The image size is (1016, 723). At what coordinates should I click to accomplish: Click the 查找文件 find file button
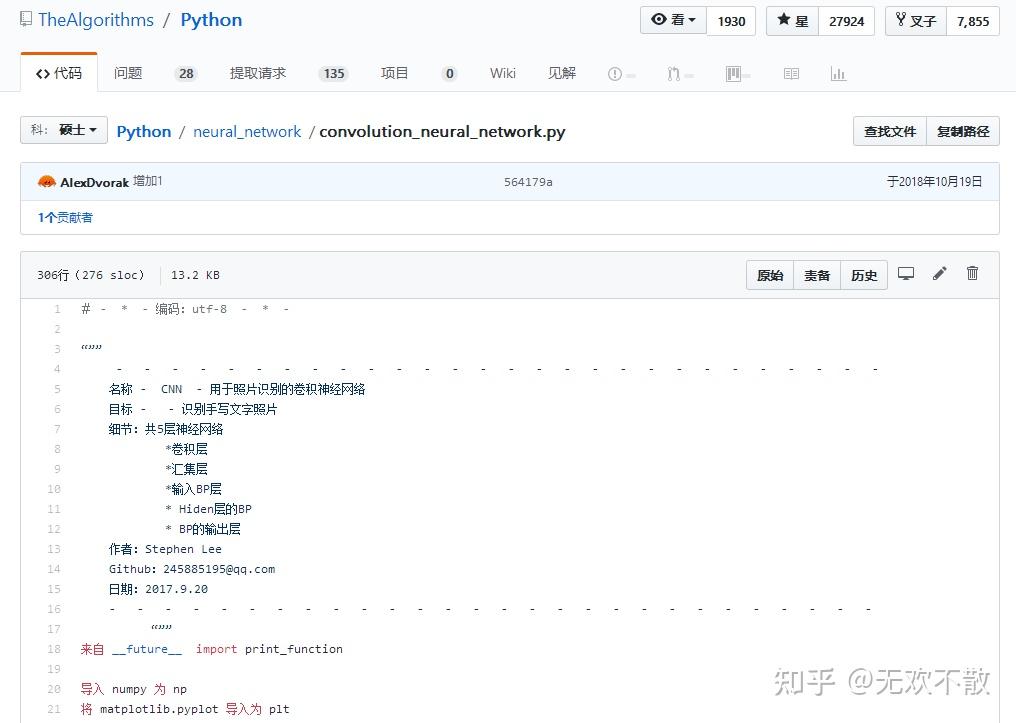[x=889, y=130]
